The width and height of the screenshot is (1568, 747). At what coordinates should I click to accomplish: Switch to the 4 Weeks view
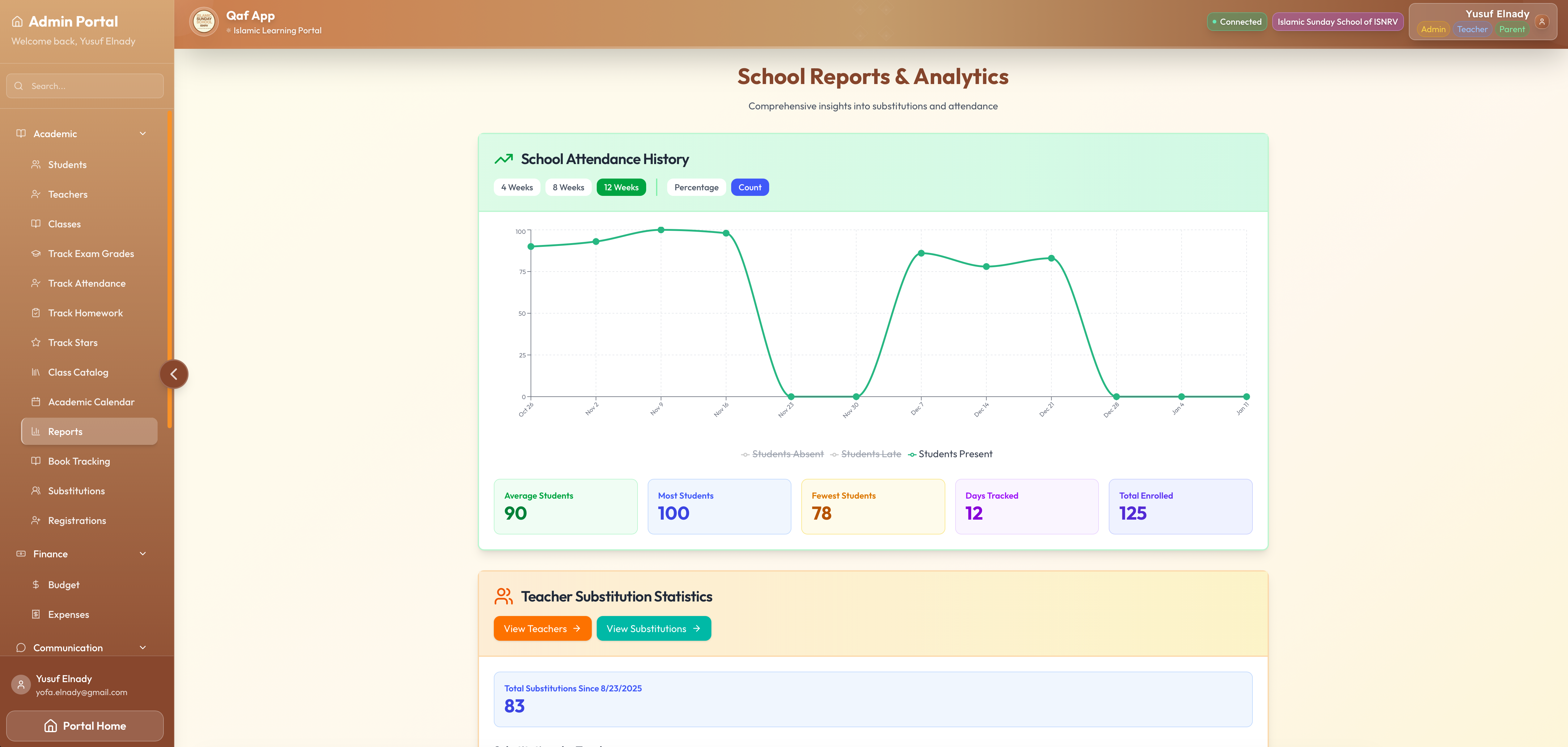(x=517, y=187)
